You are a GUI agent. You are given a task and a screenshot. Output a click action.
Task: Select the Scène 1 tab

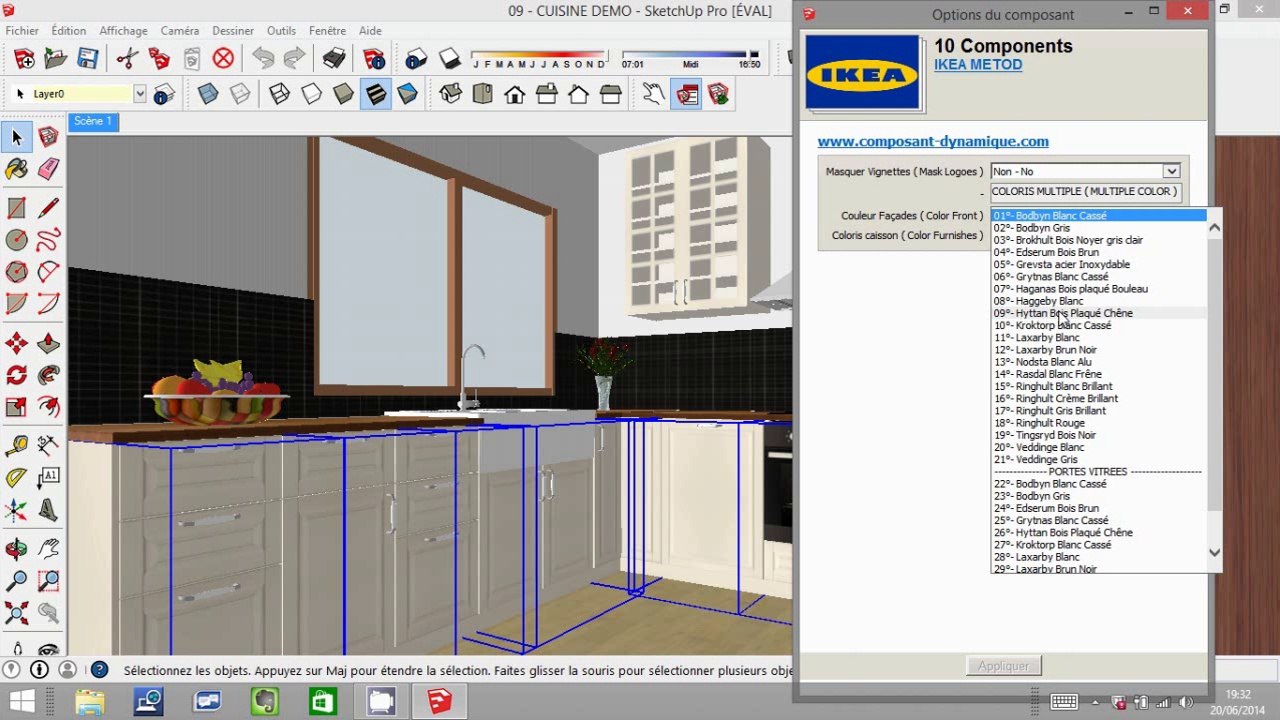click(x=92, y=121)
